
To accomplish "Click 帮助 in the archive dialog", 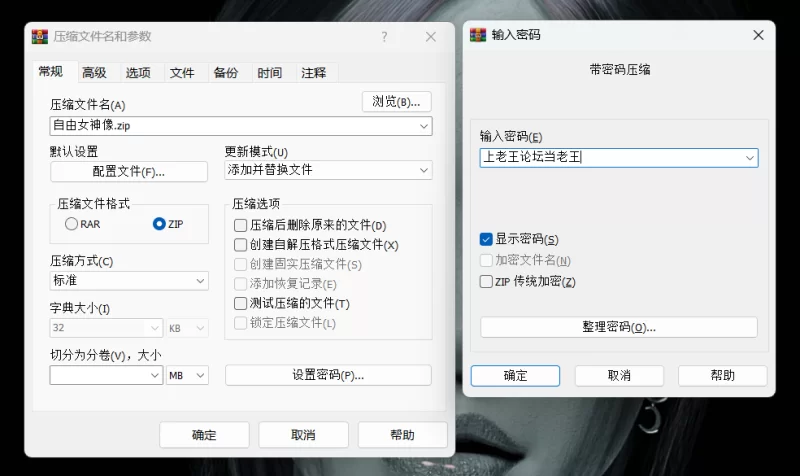I will tap(403, 435).
